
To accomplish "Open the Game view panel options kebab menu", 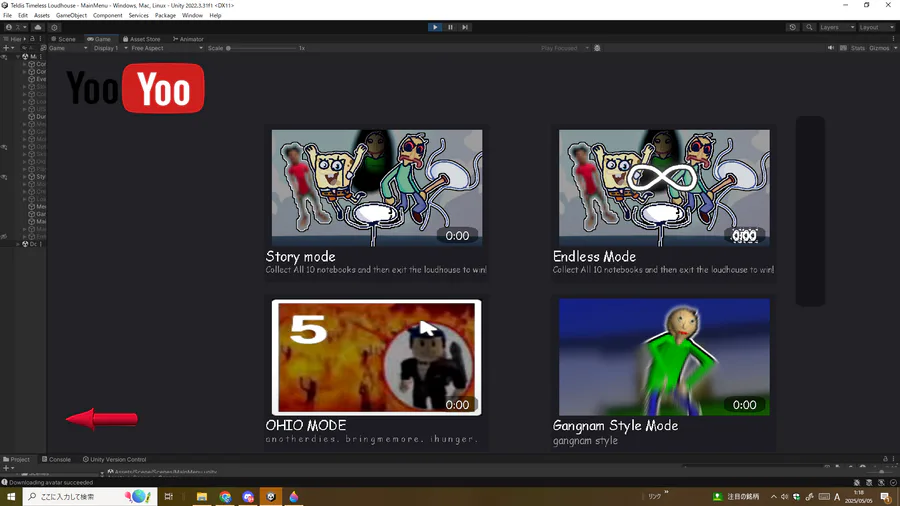I will (x=894, y=39).
